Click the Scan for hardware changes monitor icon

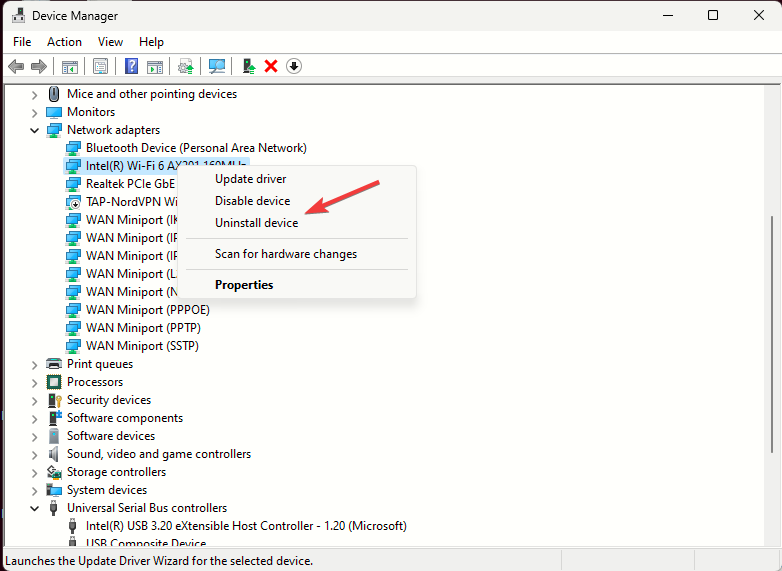216,66
